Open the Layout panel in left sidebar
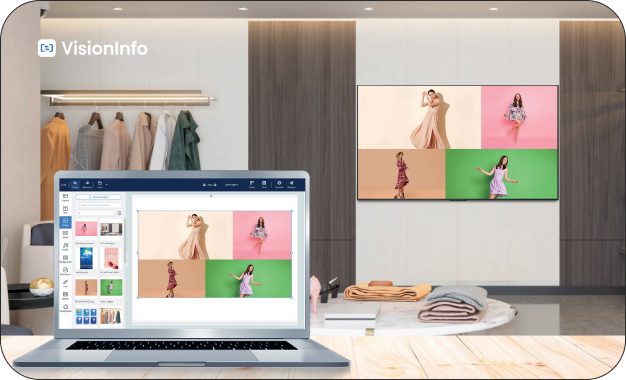This screenshot has width=626, height=380. coord(65,197)
